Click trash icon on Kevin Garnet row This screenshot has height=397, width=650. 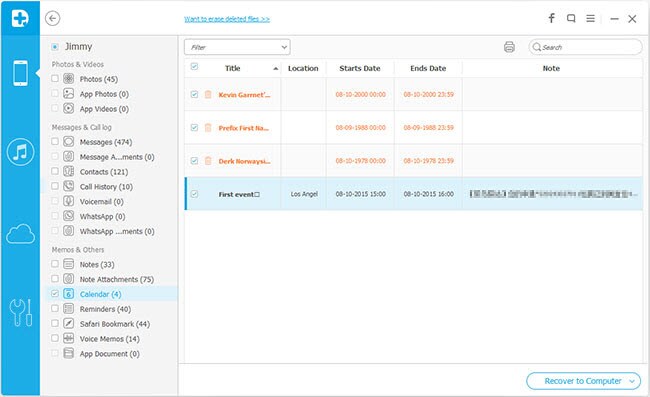pos(208,94)
